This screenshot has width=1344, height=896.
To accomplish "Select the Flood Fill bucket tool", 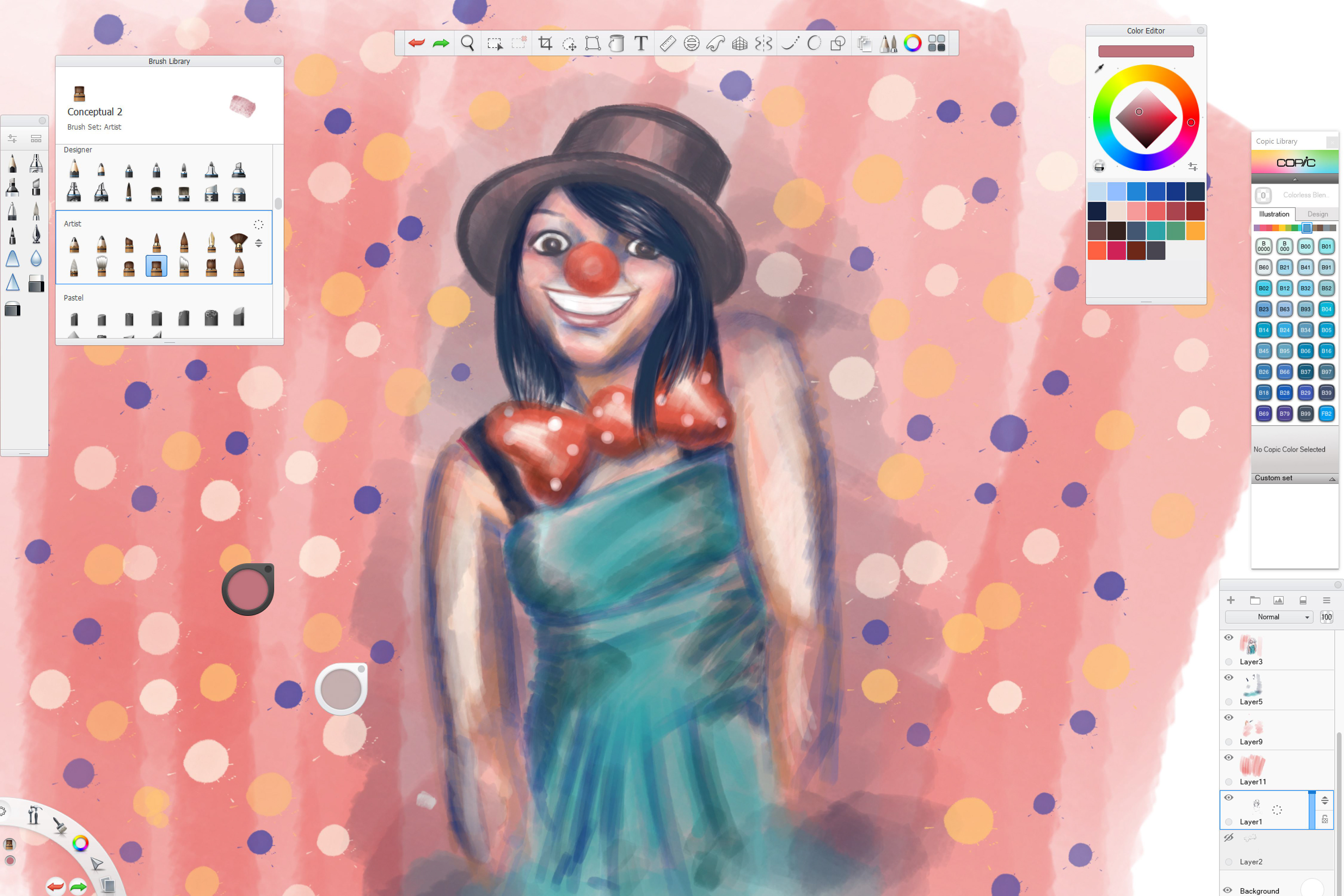I will [617, 43].
